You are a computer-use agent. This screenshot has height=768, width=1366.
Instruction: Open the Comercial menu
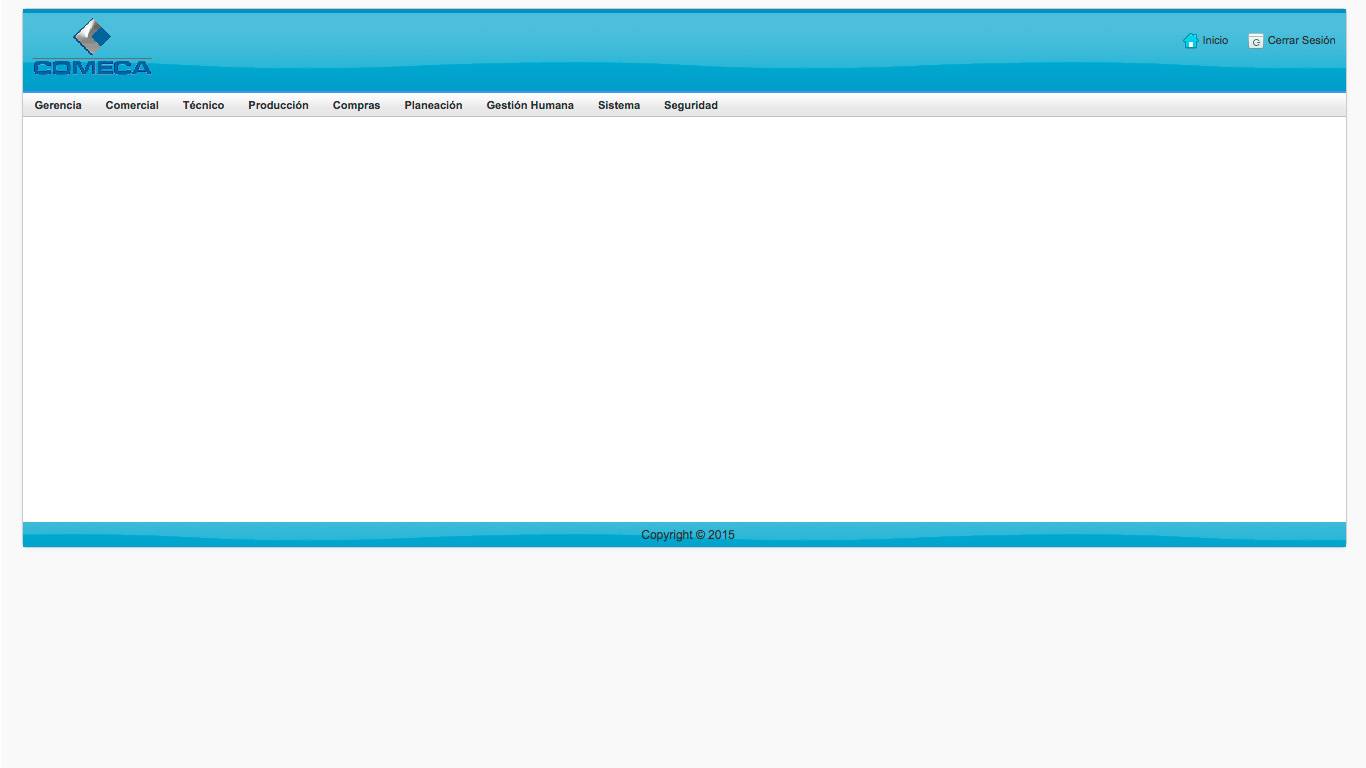(x=132, y=105)
